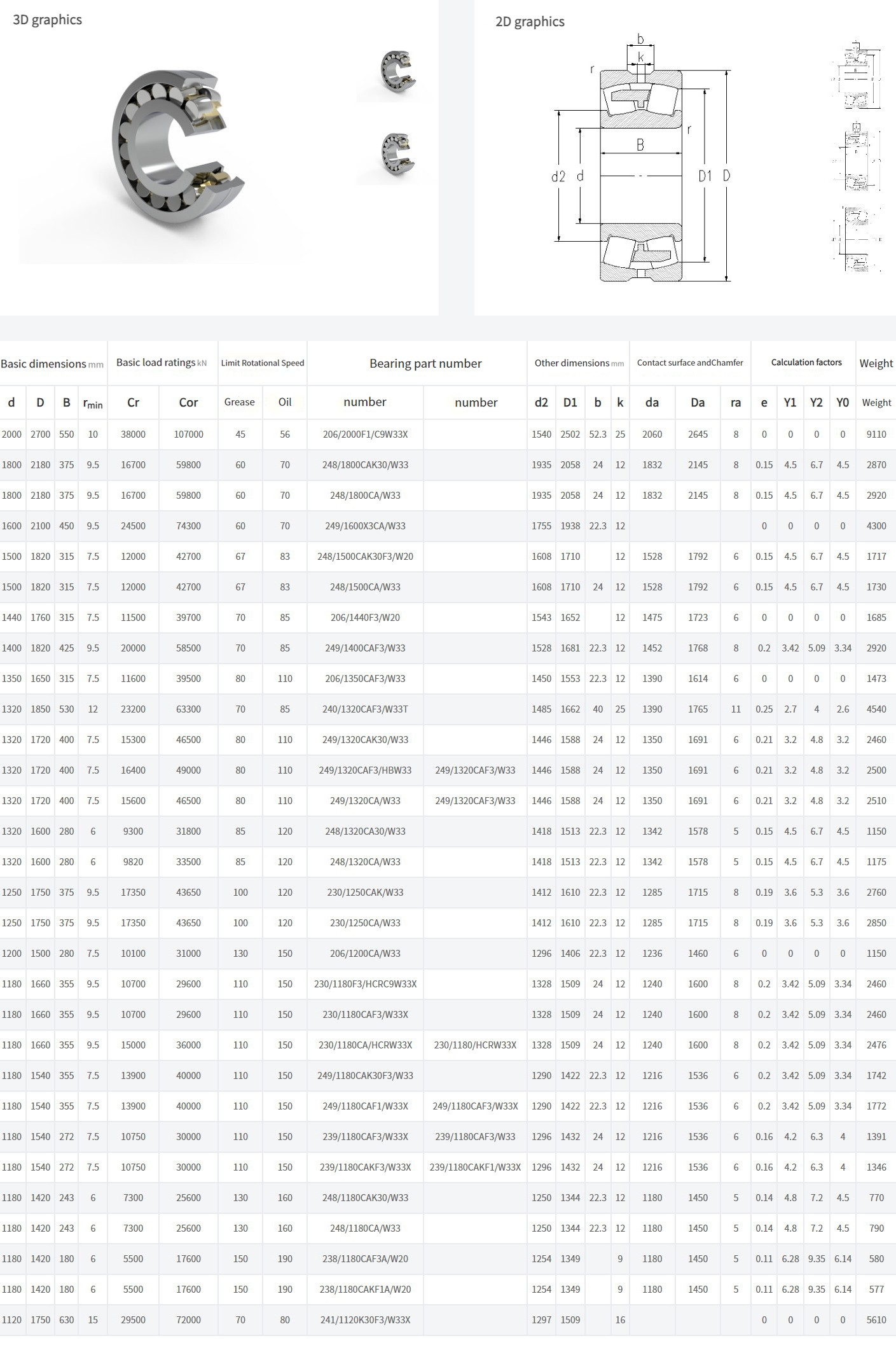Click the 249/1320CAF3/HBW33 part number
Screen dimensions: 896x1350
(x=365, y=770)
